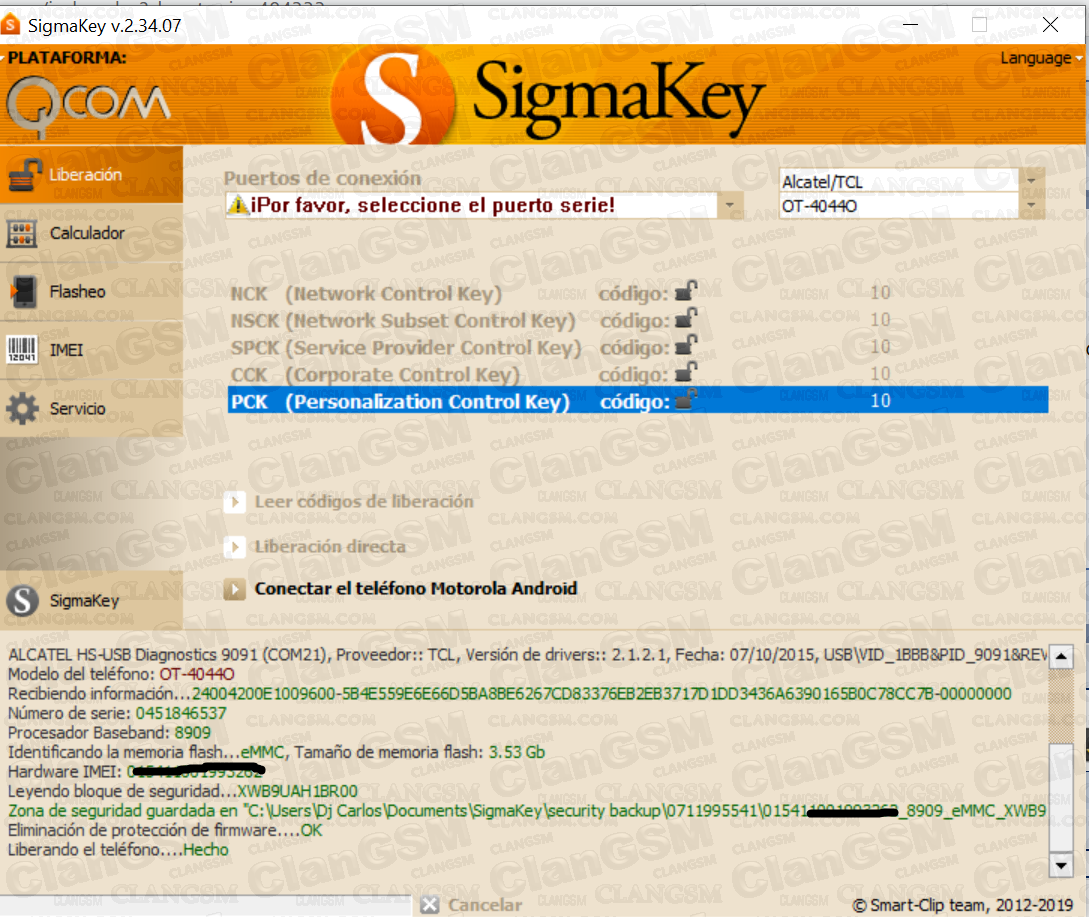This screenshot has width=1089, height=917.
Task: Open the Liberación tab
Action: (x=91, y=174)
